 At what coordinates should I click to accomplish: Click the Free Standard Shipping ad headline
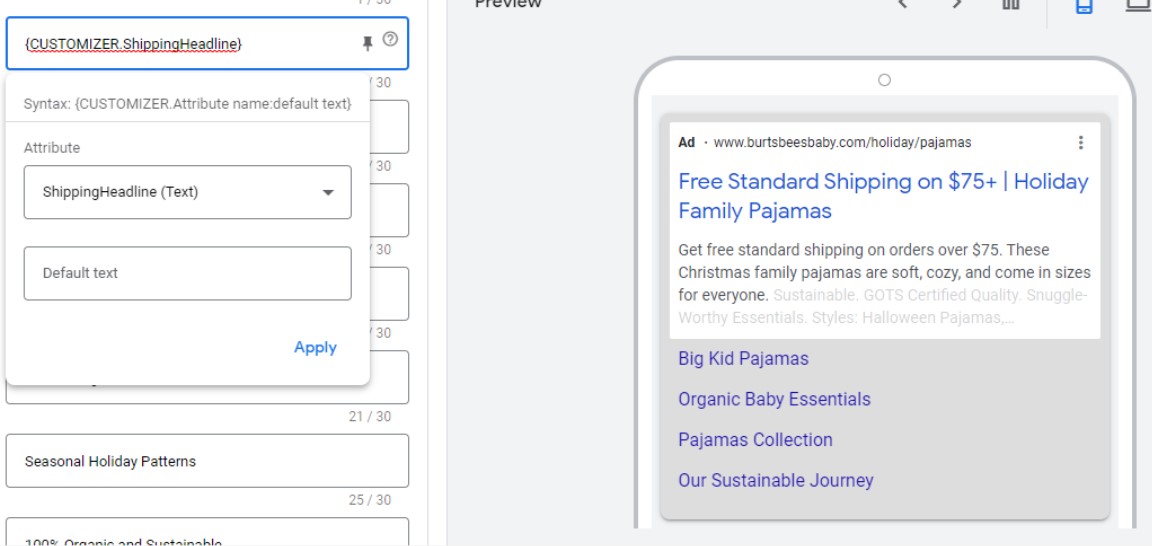883,196
